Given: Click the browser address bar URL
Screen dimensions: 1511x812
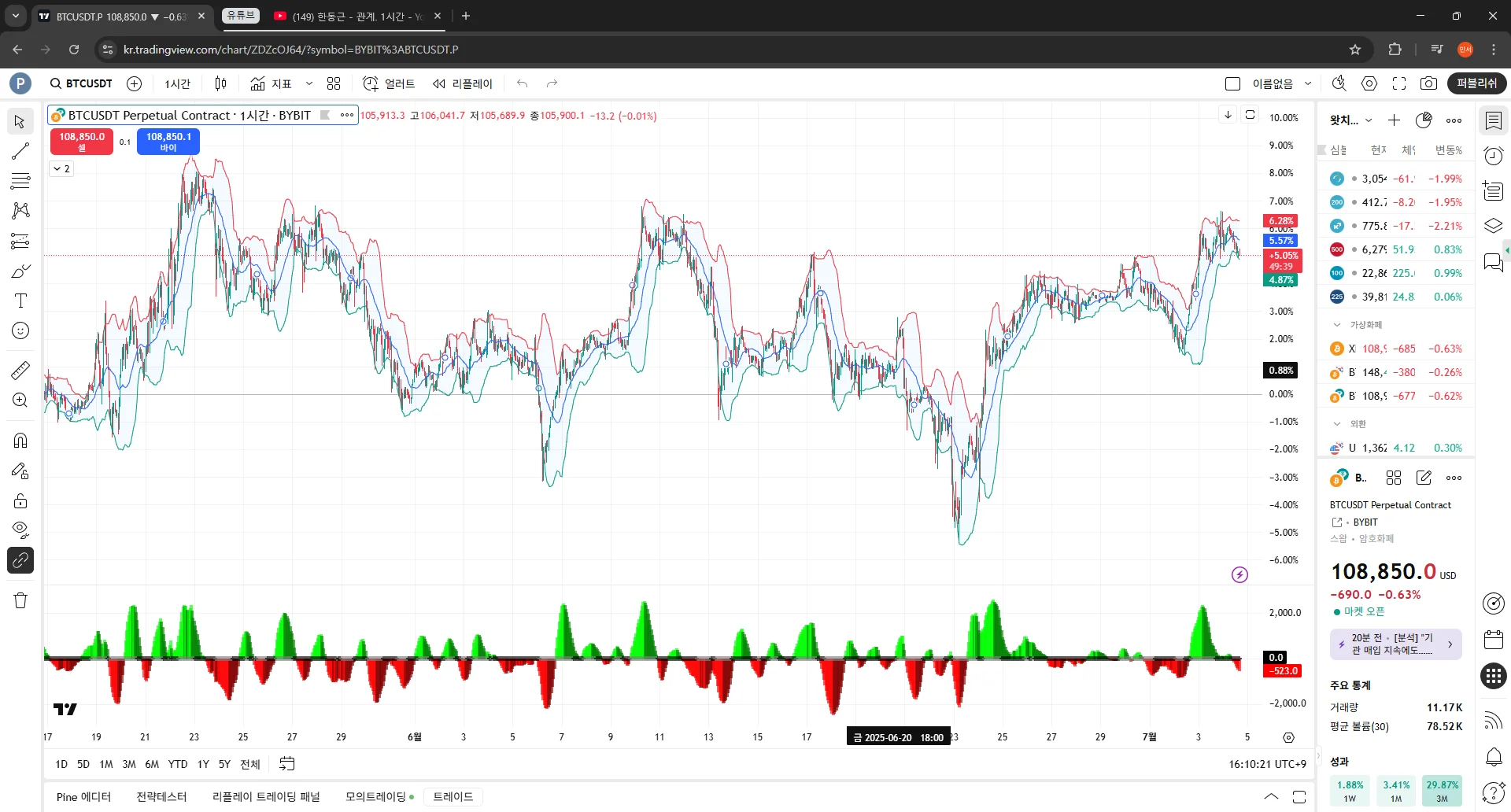Looking at the screenshot, I should click(x=291, y=50).
